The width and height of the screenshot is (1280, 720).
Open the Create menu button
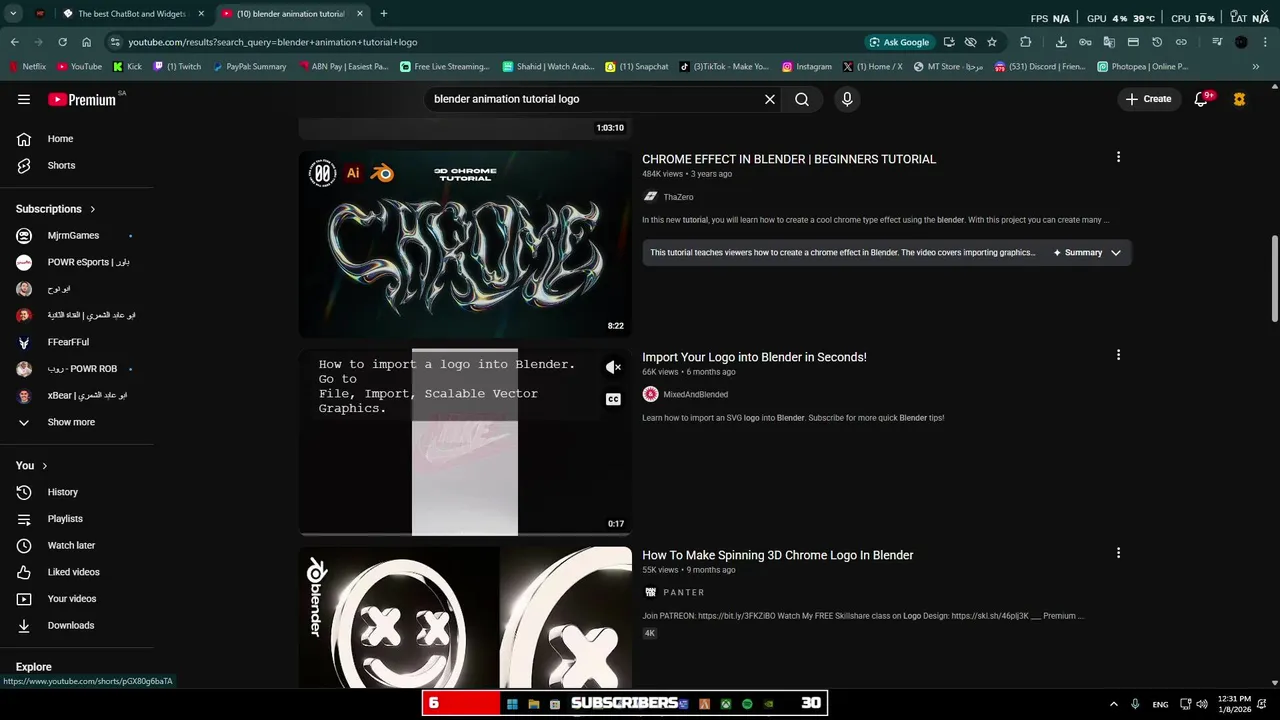click(x=1148, y=99)
